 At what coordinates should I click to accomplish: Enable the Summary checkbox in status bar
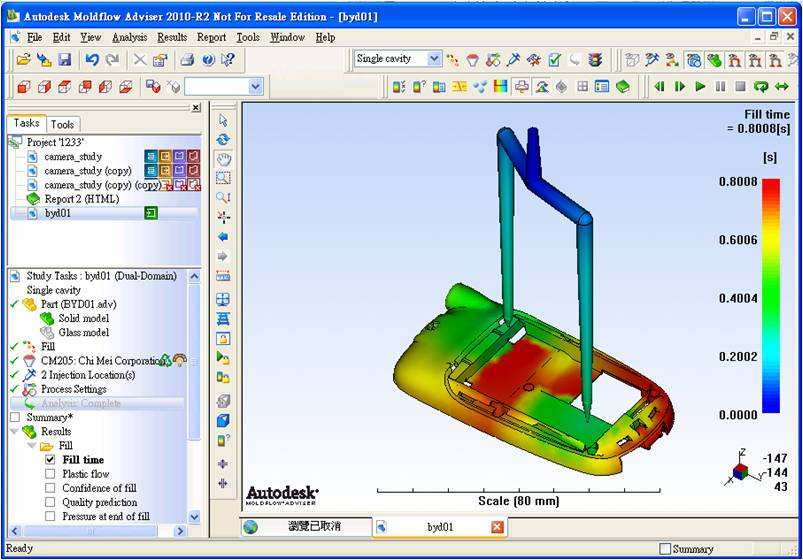[x=665, y=549]
